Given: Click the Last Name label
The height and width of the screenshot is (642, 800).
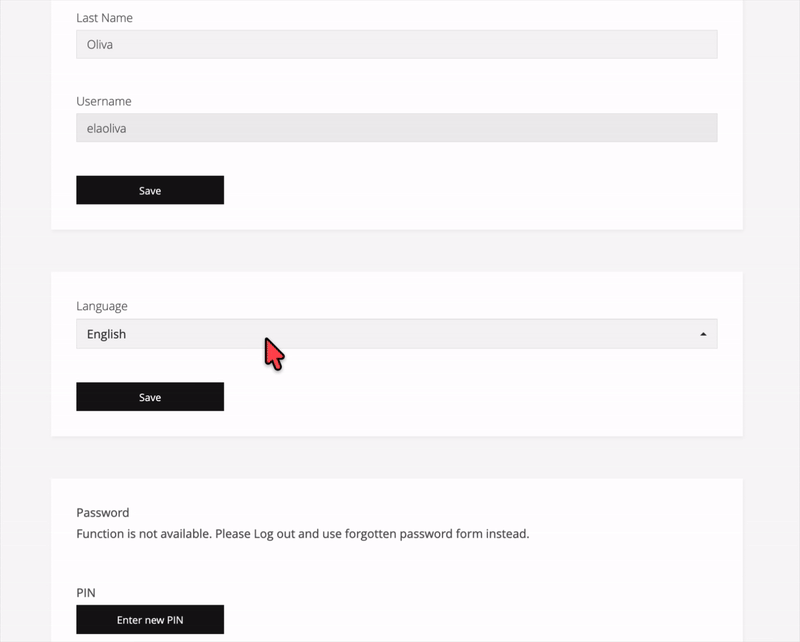Looking at the screenshot, I should (104, 18).
